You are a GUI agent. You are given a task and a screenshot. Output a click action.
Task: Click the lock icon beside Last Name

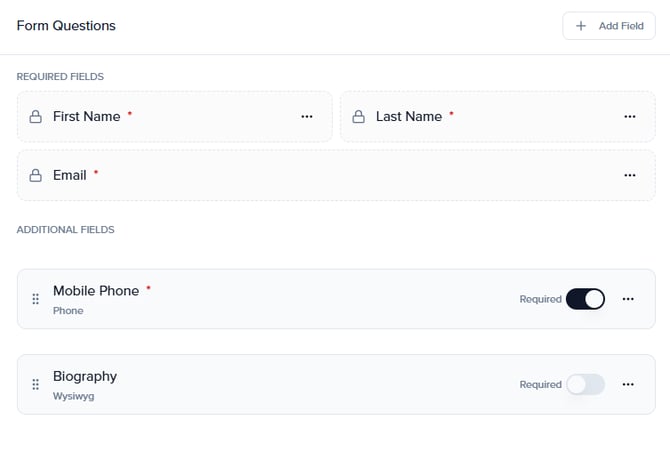[358, 117]
